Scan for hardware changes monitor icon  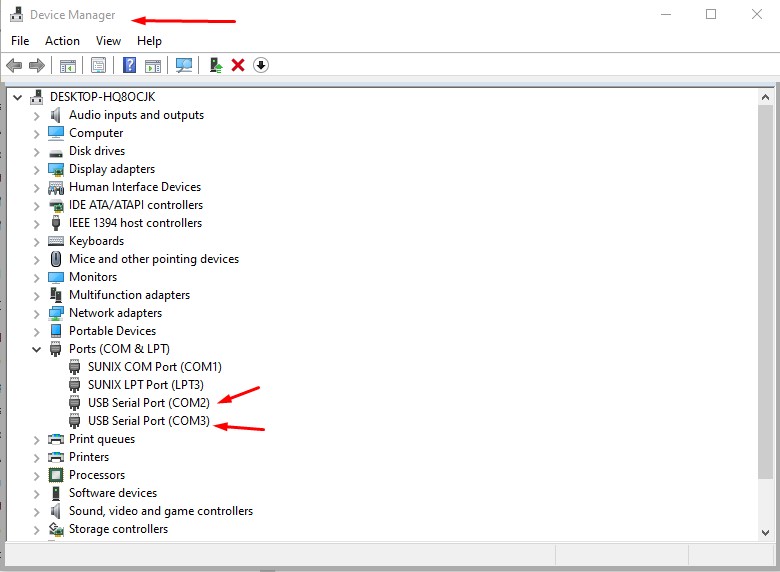tap(184, 65)
